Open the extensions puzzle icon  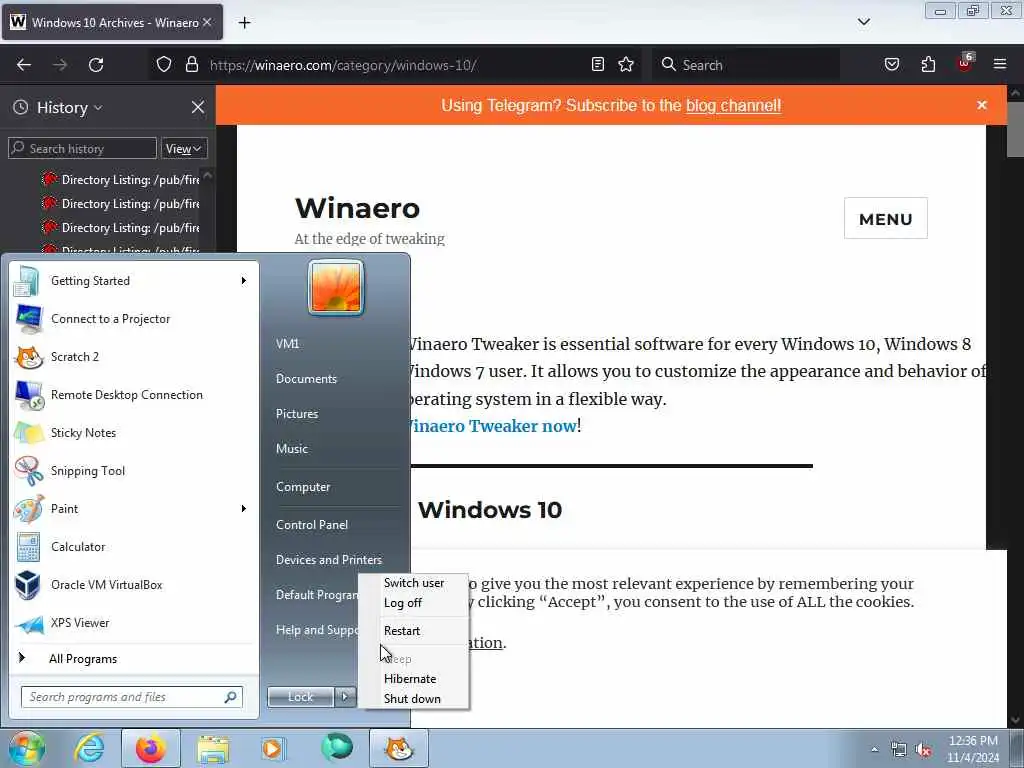928,65
